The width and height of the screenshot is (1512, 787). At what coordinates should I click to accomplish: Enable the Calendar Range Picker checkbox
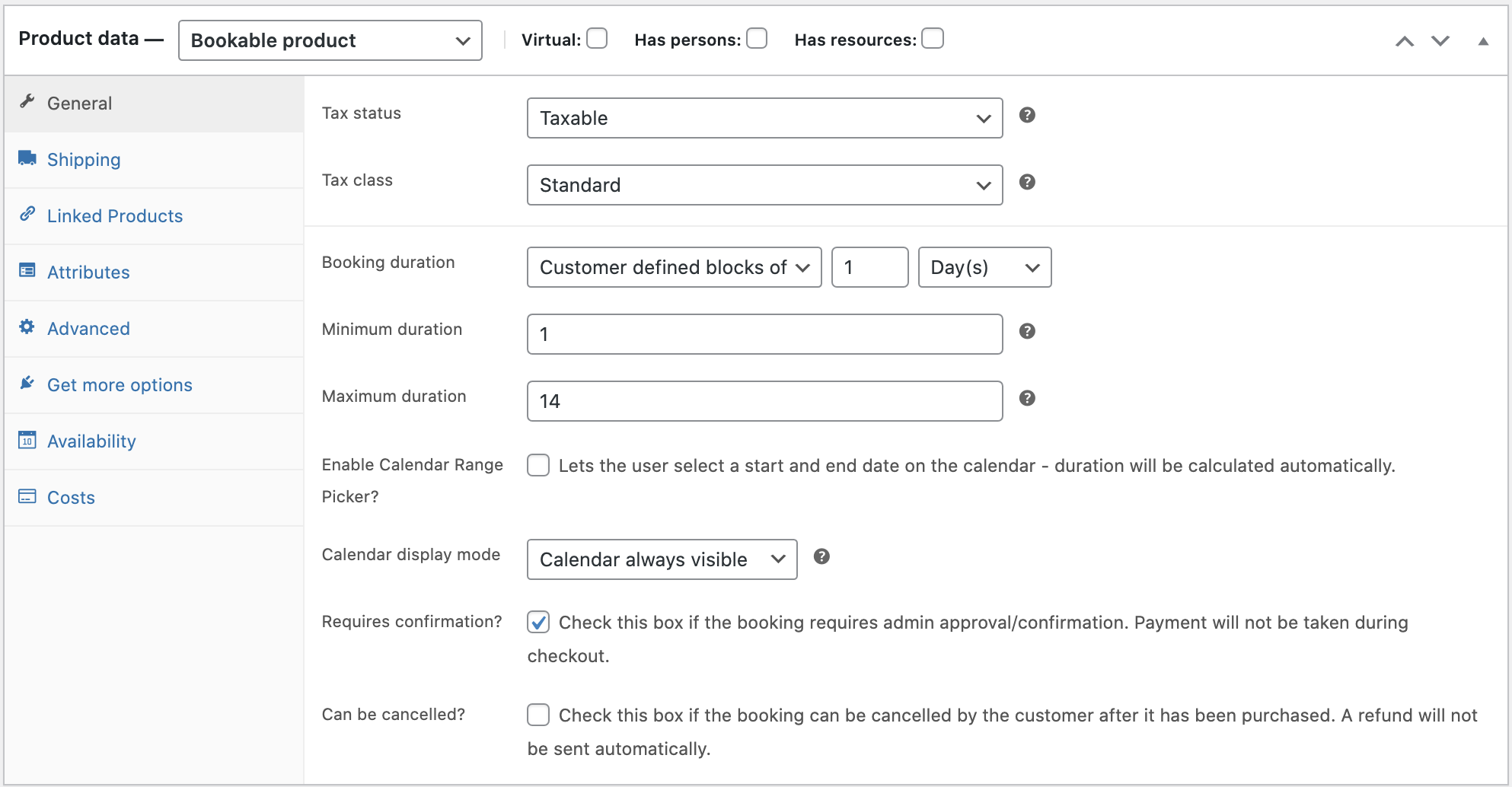(x=538, y=466)
